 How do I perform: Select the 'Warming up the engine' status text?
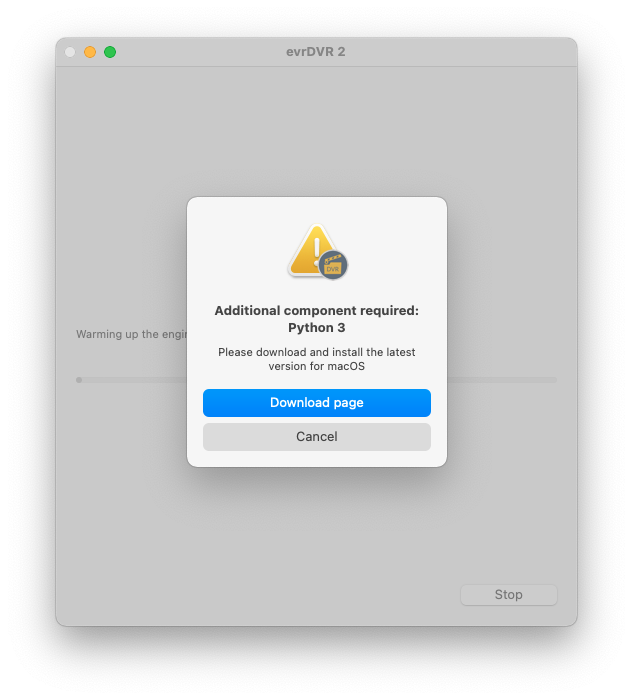[131, 334]
